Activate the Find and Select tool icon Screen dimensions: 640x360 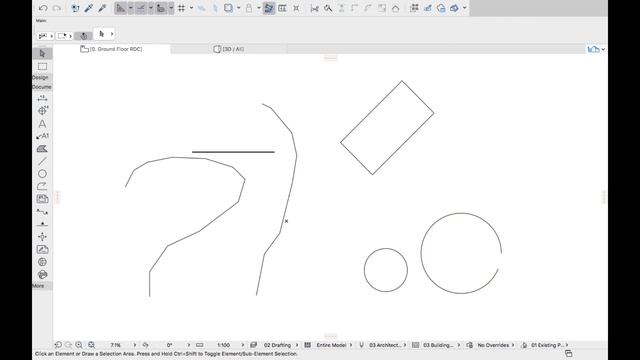(x=76, y=8)
